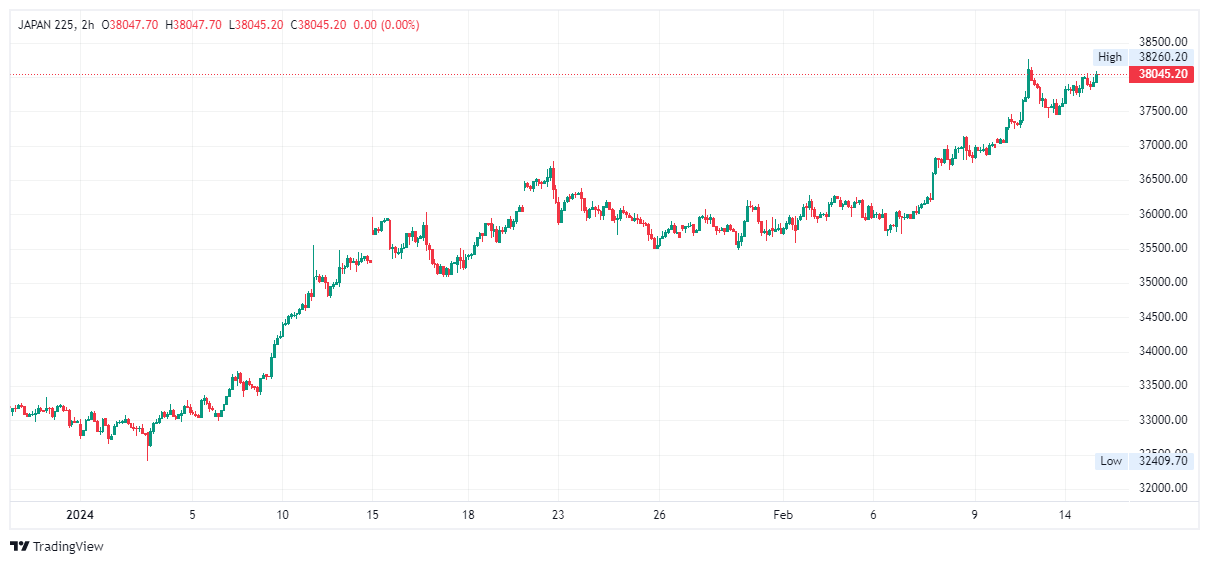1209x564 pixels.
Task: Select the Feb label on time axis
Action: [783, 515]
